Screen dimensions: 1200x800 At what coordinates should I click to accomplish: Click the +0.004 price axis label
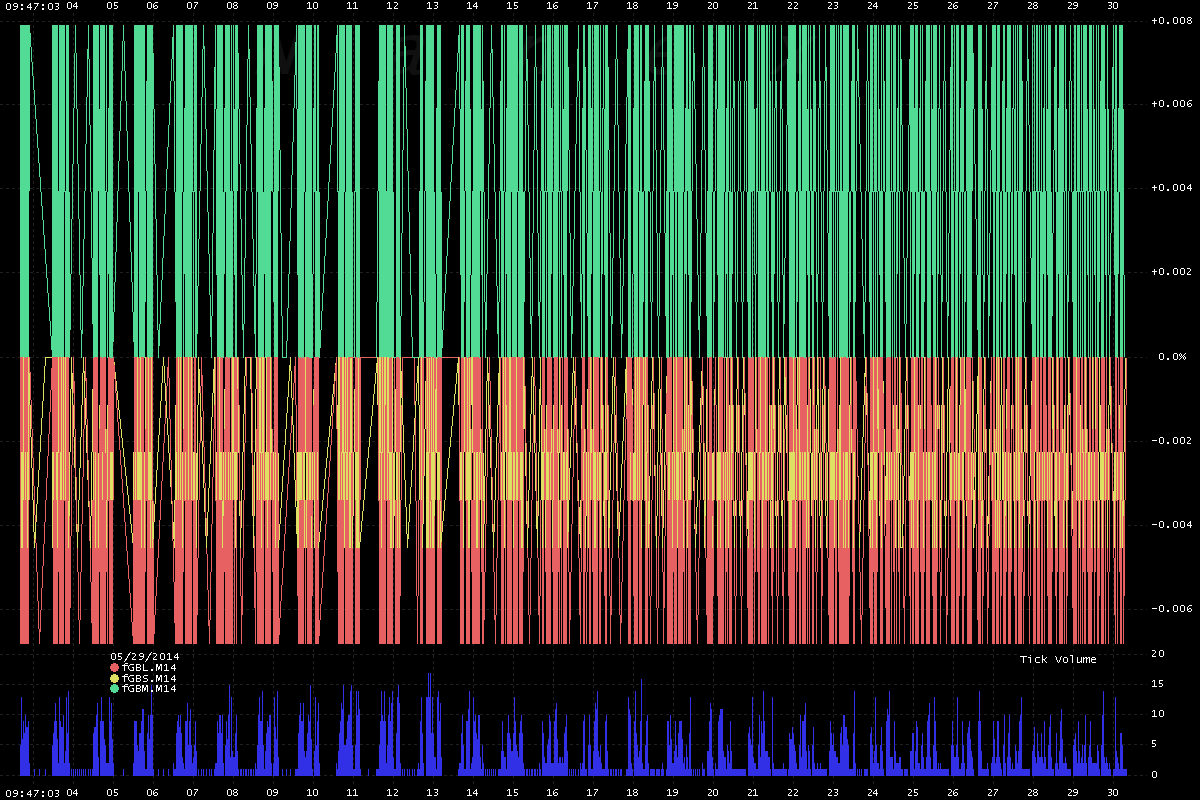point(1172,188)
